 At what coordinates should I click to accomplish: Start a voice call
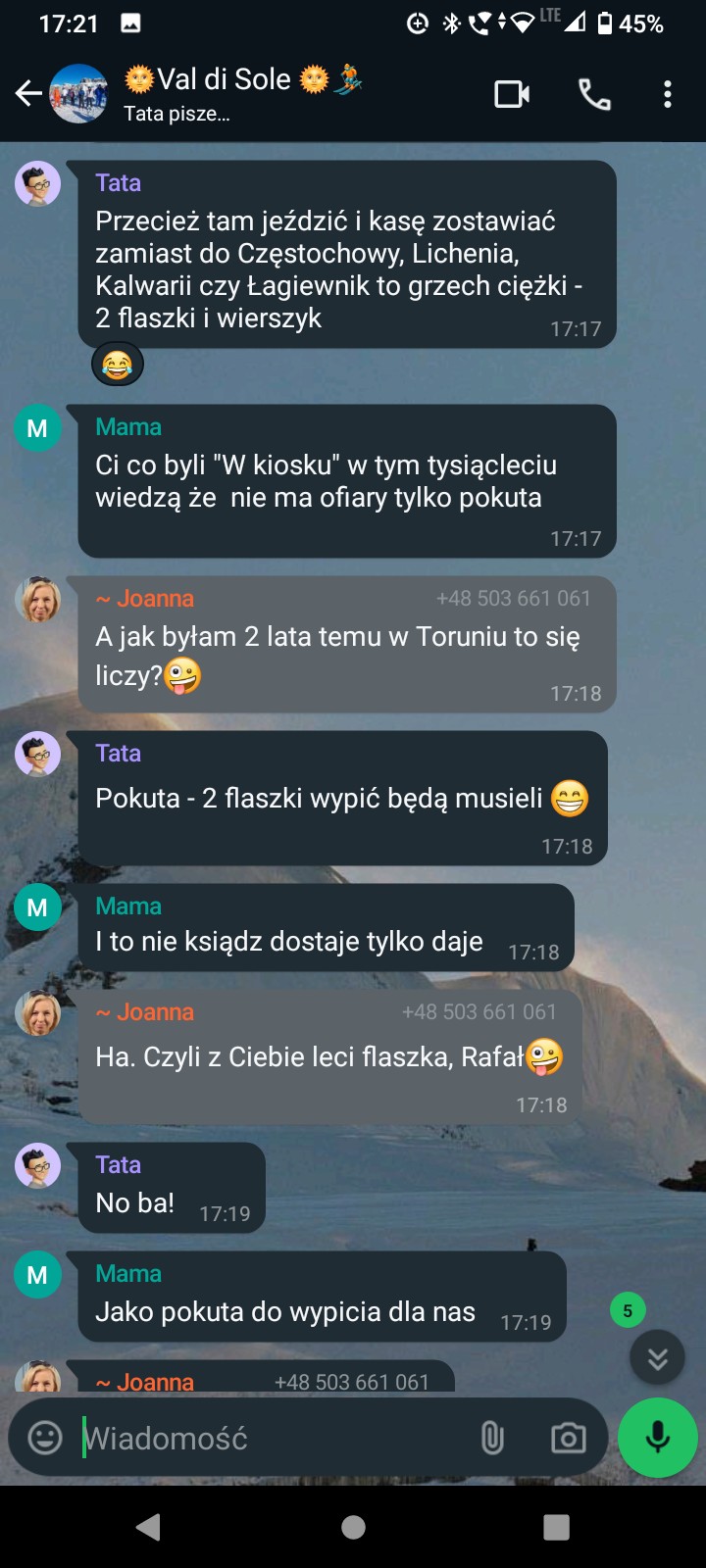tap(594, 94)
